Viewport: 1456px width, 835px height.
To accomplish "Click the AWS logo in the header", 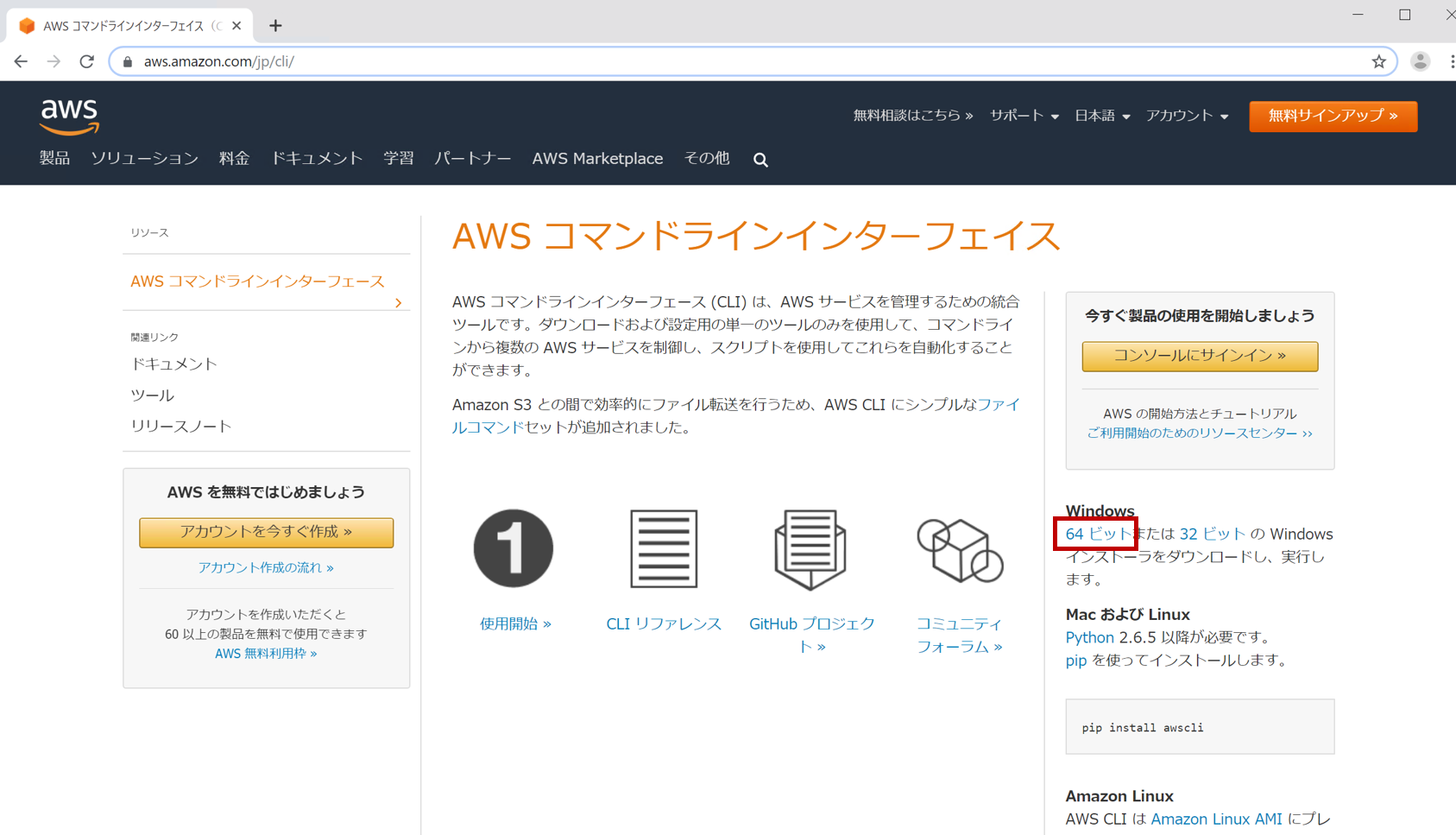I will coord(70,117).
